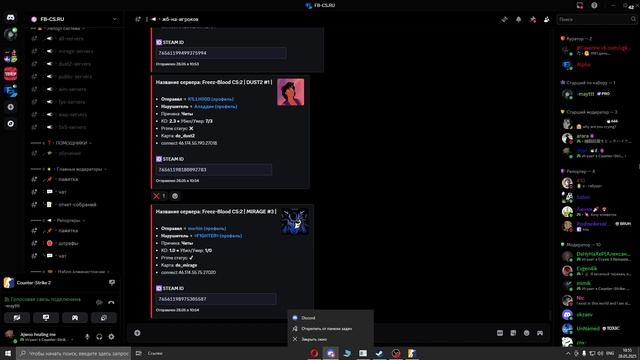Open KILLMOOD profile link
This screenshot has width=640, height=360.
(x=211, y=99)
